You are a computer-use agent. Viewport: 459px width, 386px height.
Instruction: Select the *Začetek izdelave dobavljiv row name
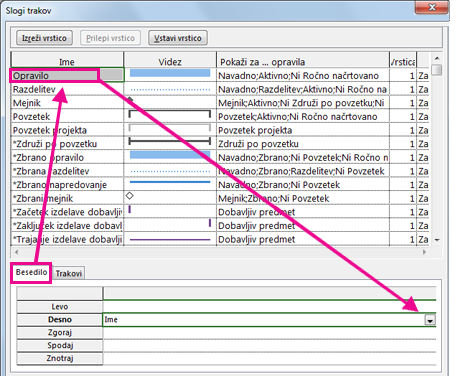pos(67,212)
